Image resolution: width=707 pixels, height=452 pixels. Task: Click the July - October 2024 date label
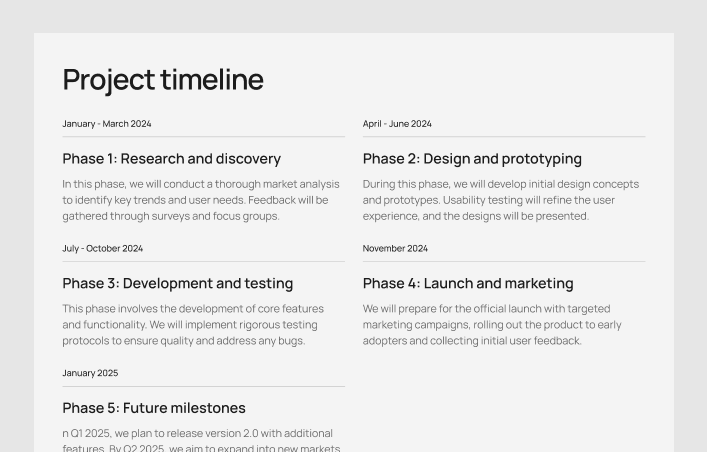tap(103, 249)
